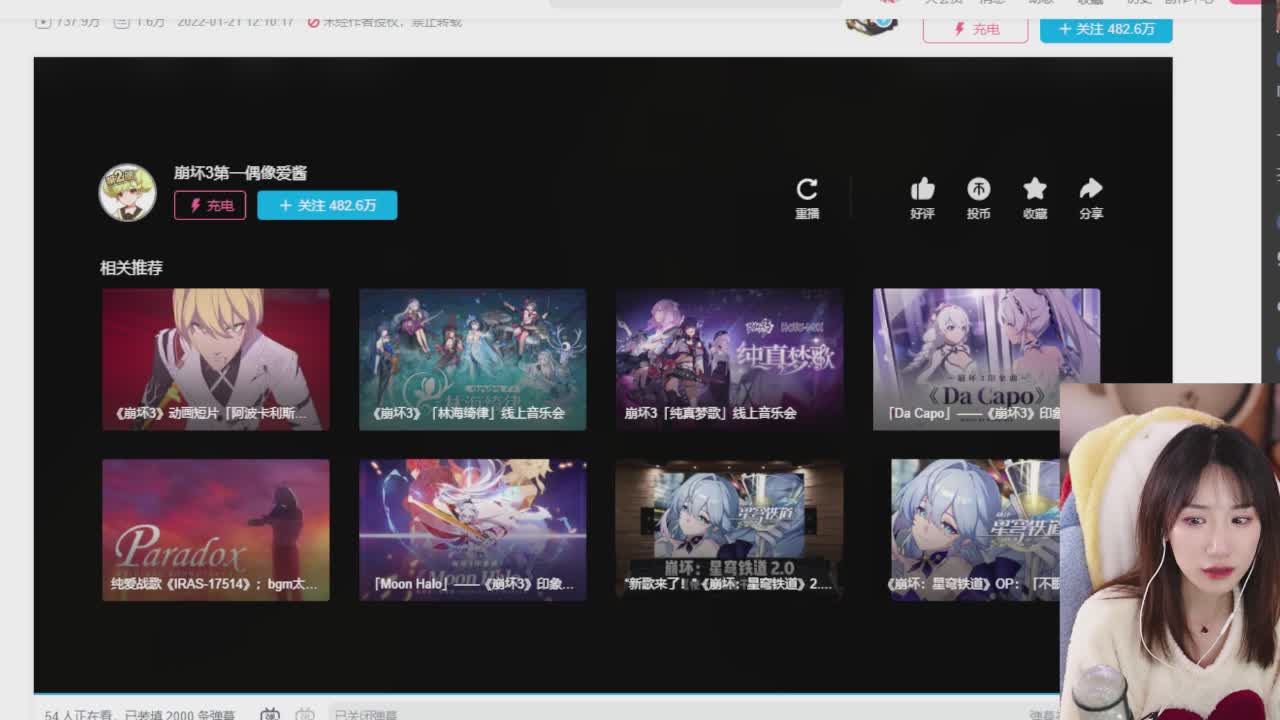Open「Da Capo」《崩坏3》 recommended video
Image resolution: width=1280 pixels, height=720 pixels.
pos(986,359)
